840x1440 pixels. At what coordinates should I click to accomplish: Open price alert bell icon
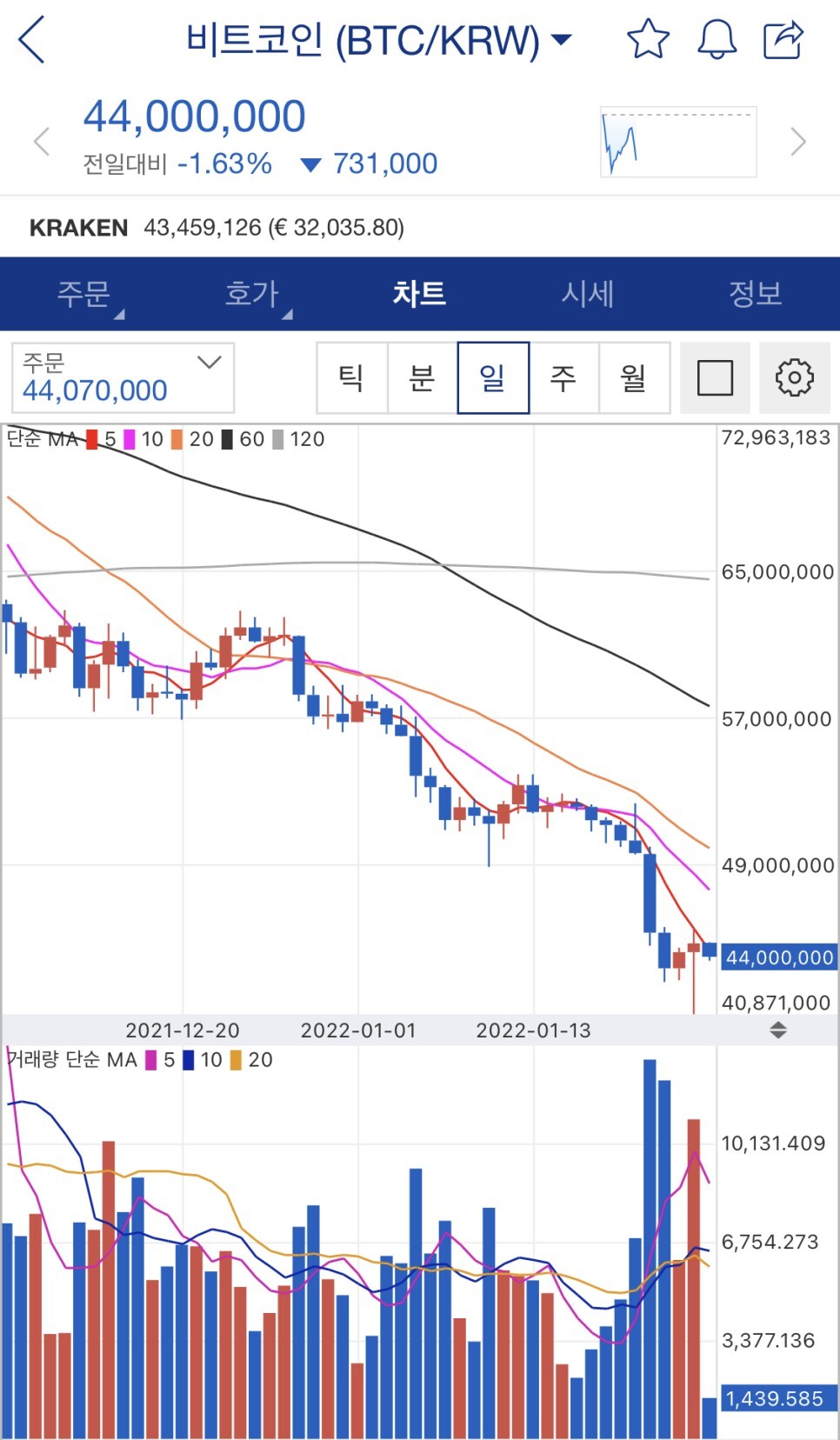pos(717,39)
